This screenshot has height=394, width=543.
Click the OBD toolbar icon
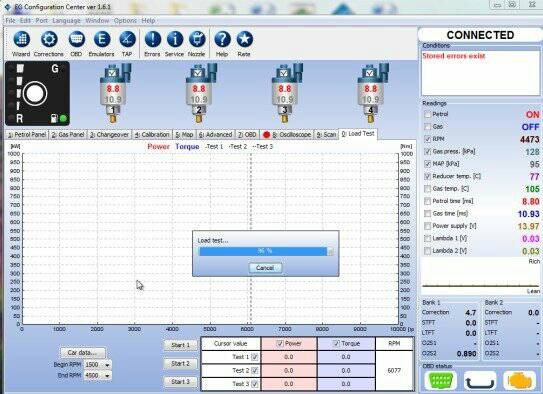pyautogui.click(x=77, y=39)
